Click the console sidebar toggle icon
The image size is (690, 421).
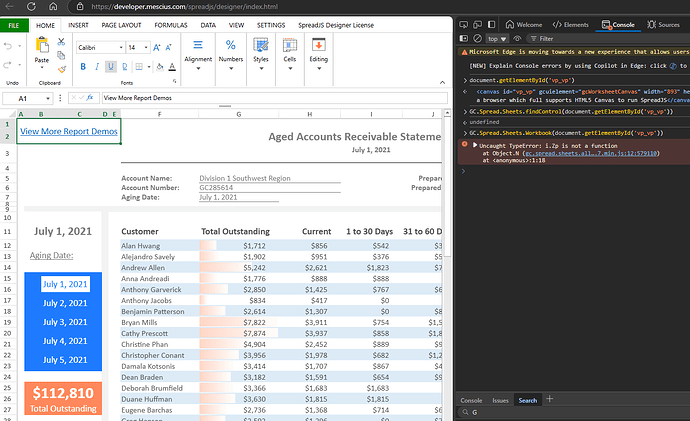click(x=463, y=39)
